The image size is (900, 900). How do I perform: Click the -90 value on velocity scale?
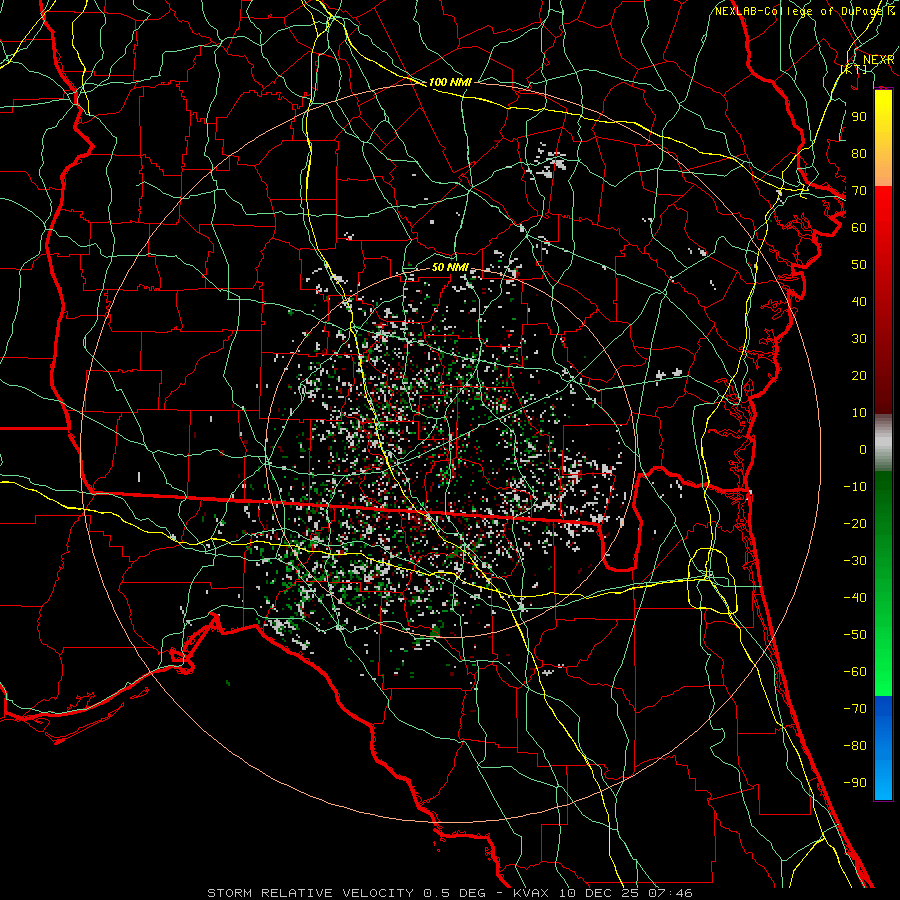855,783
